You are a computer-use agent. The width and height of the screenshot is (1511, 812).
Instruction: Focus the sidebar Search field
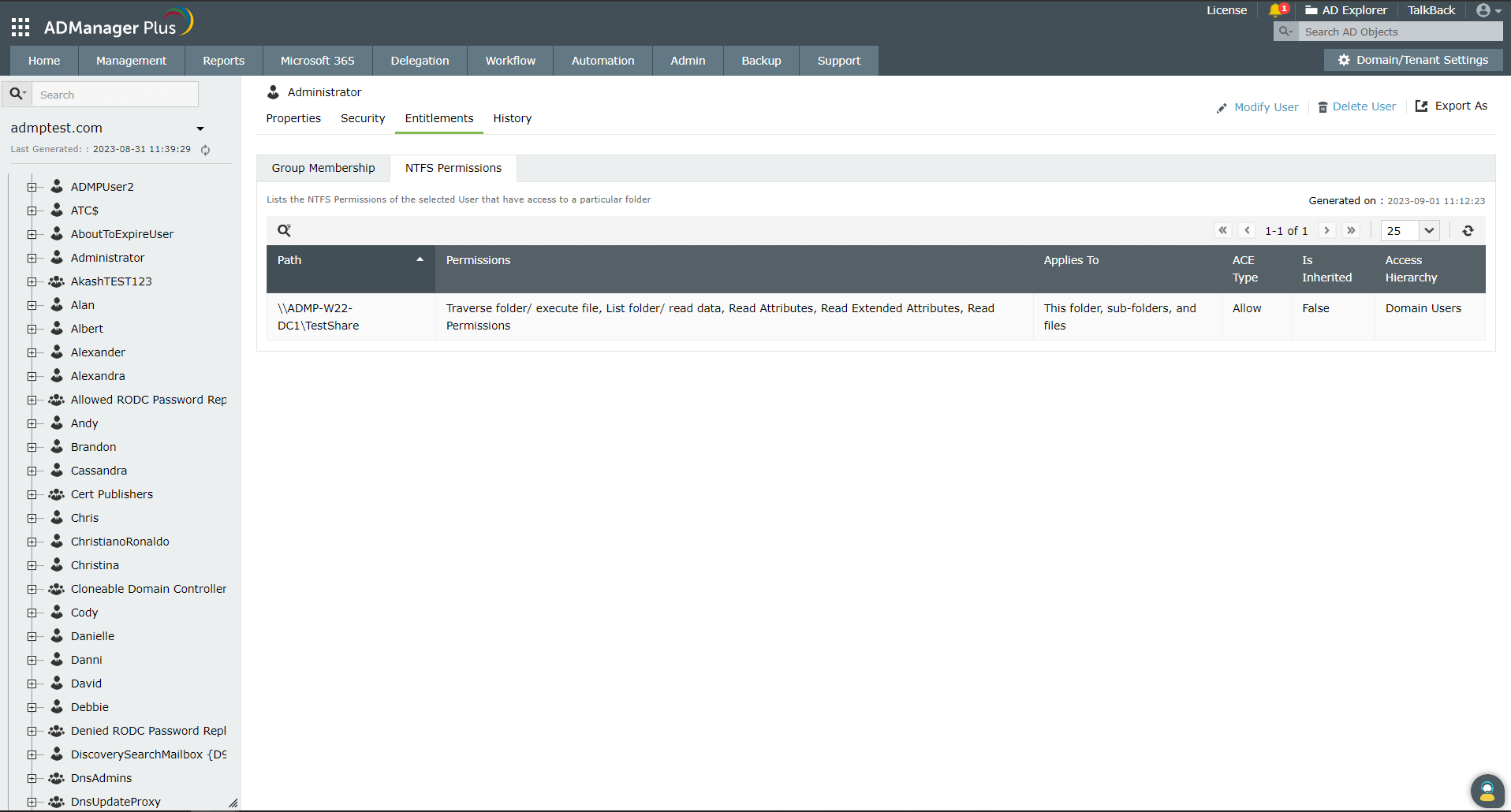click(x=115, y=95)
